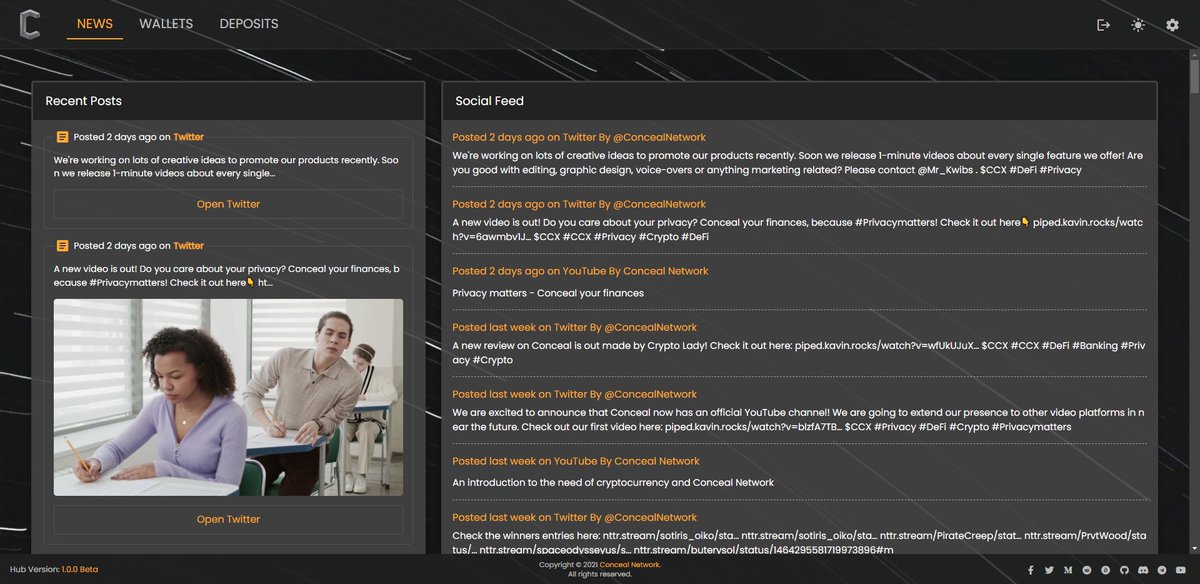This screenshot has height=584, width=1200.
Task: Switch to the Deposits tab
Action: (x=249, y=24)
